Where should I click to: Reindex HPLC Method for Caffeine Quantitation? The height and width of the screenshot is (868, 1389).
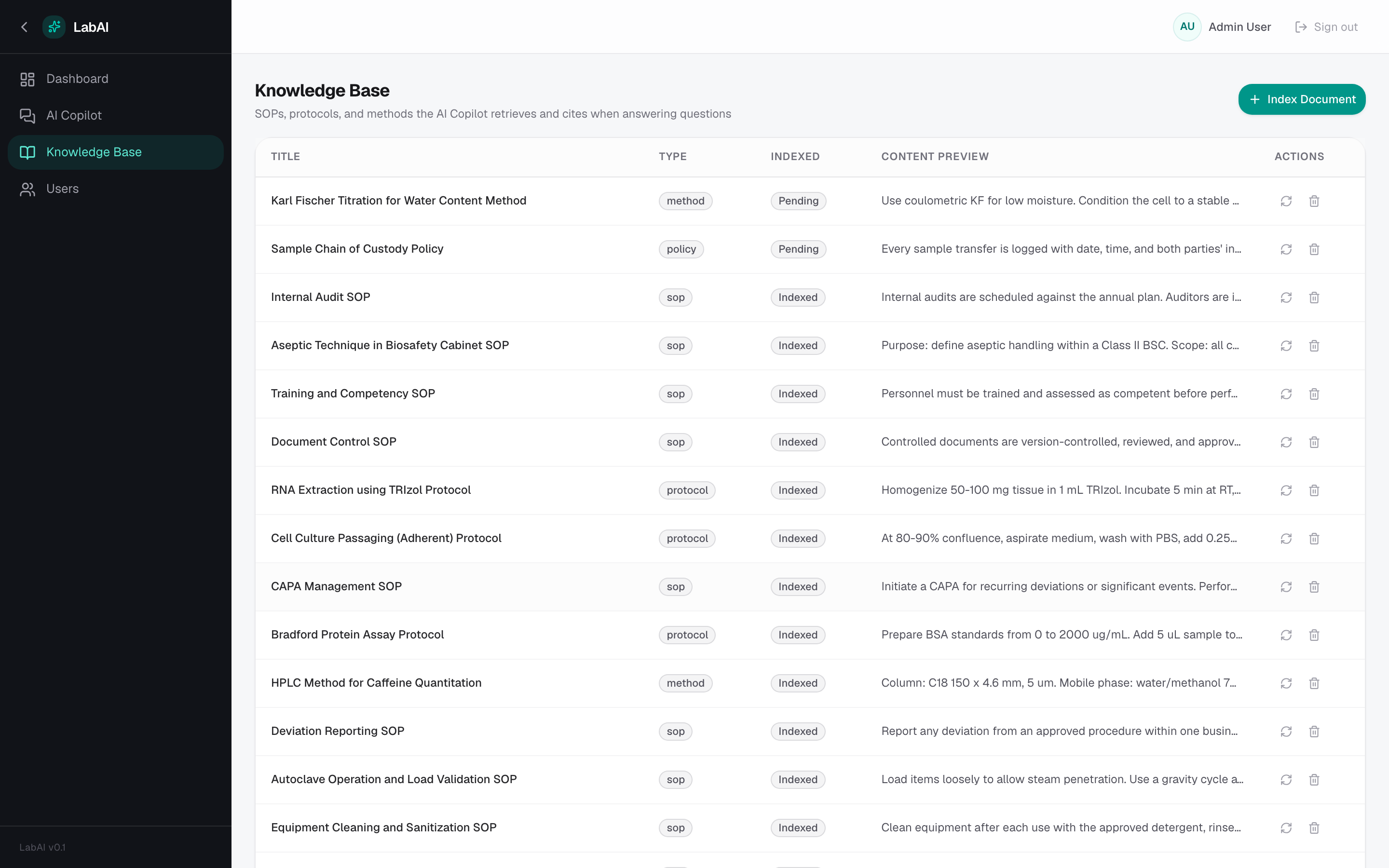[x=1286, y=683]
